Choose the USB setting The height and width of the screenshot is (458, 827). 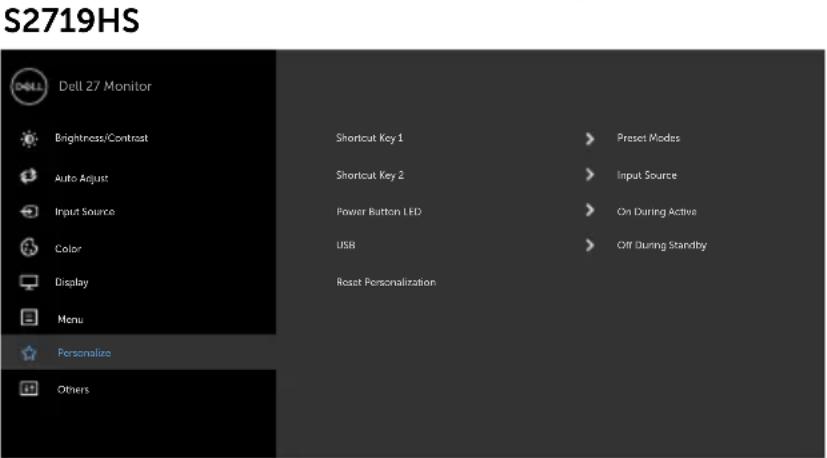[345, 245]
